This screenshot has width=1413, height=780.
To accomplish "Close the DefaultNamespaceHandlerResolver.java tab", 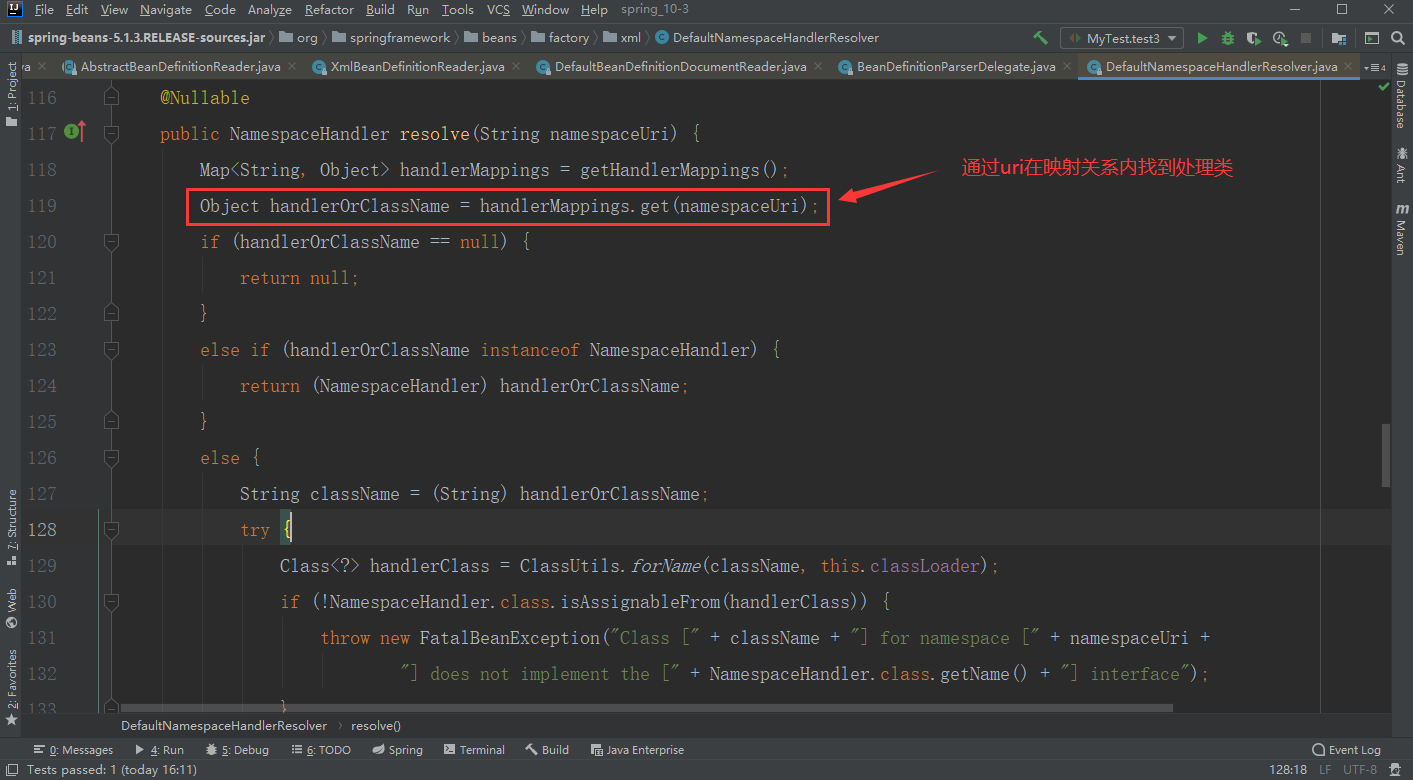I will click(x=1347, y=67).
